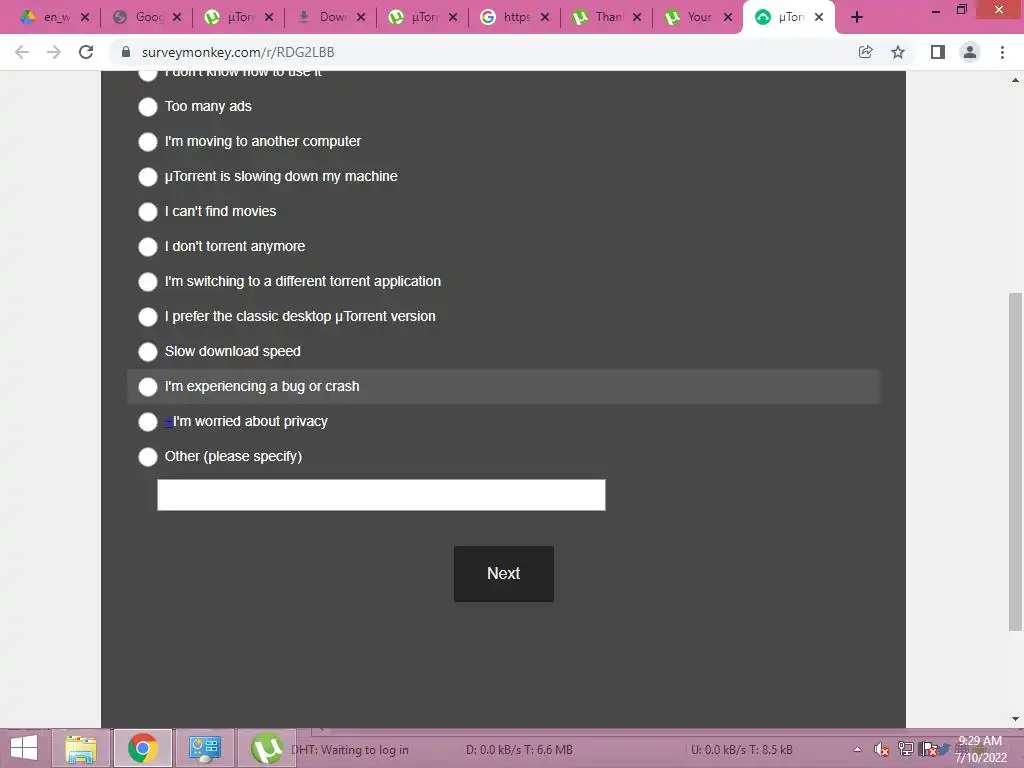Open the µTorrent taskbar icon

coord(266,748)
